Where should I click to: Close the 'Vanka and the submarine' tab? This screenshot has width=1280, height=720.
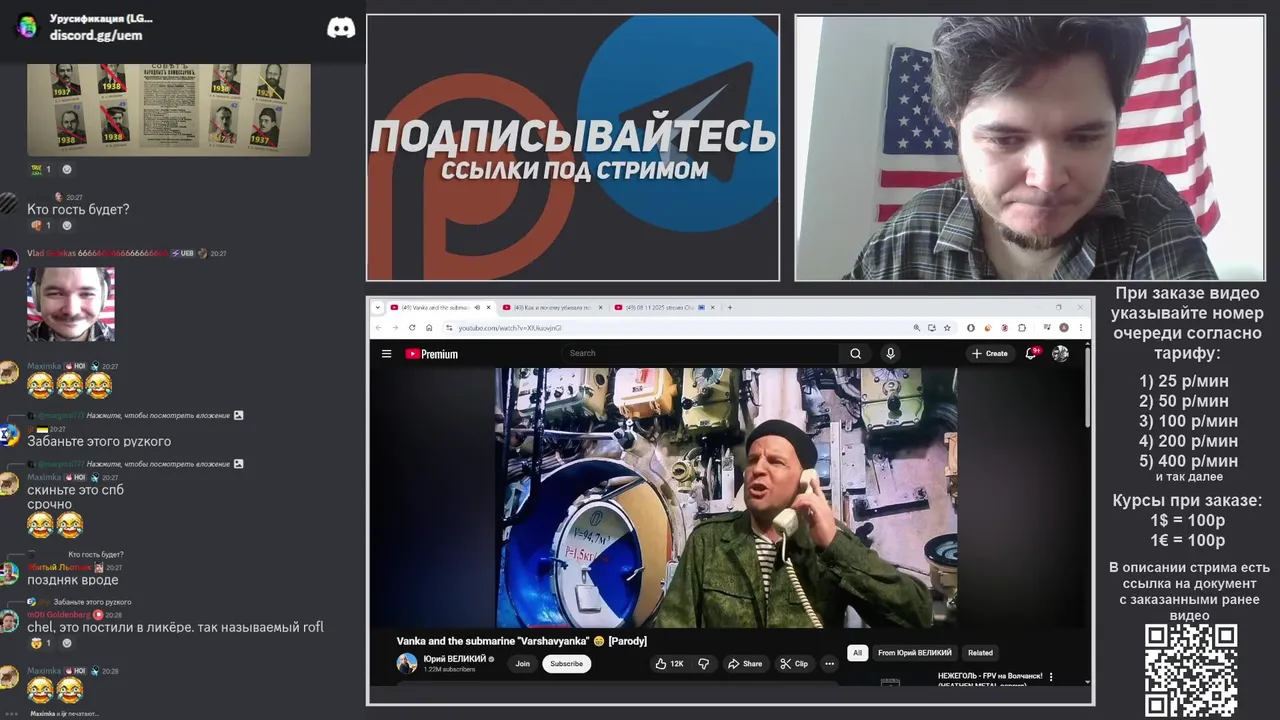coord(489,308)
